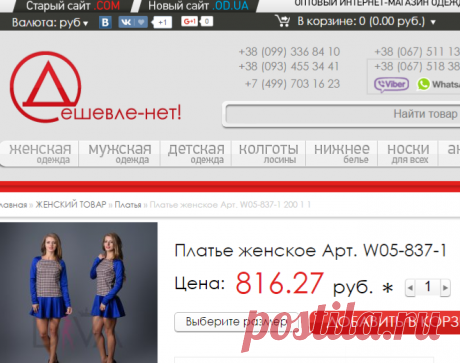The width and height of the screenshot is (460, 363).
Task: Open 'детская одежда' menu
Action: click(196, 153)
